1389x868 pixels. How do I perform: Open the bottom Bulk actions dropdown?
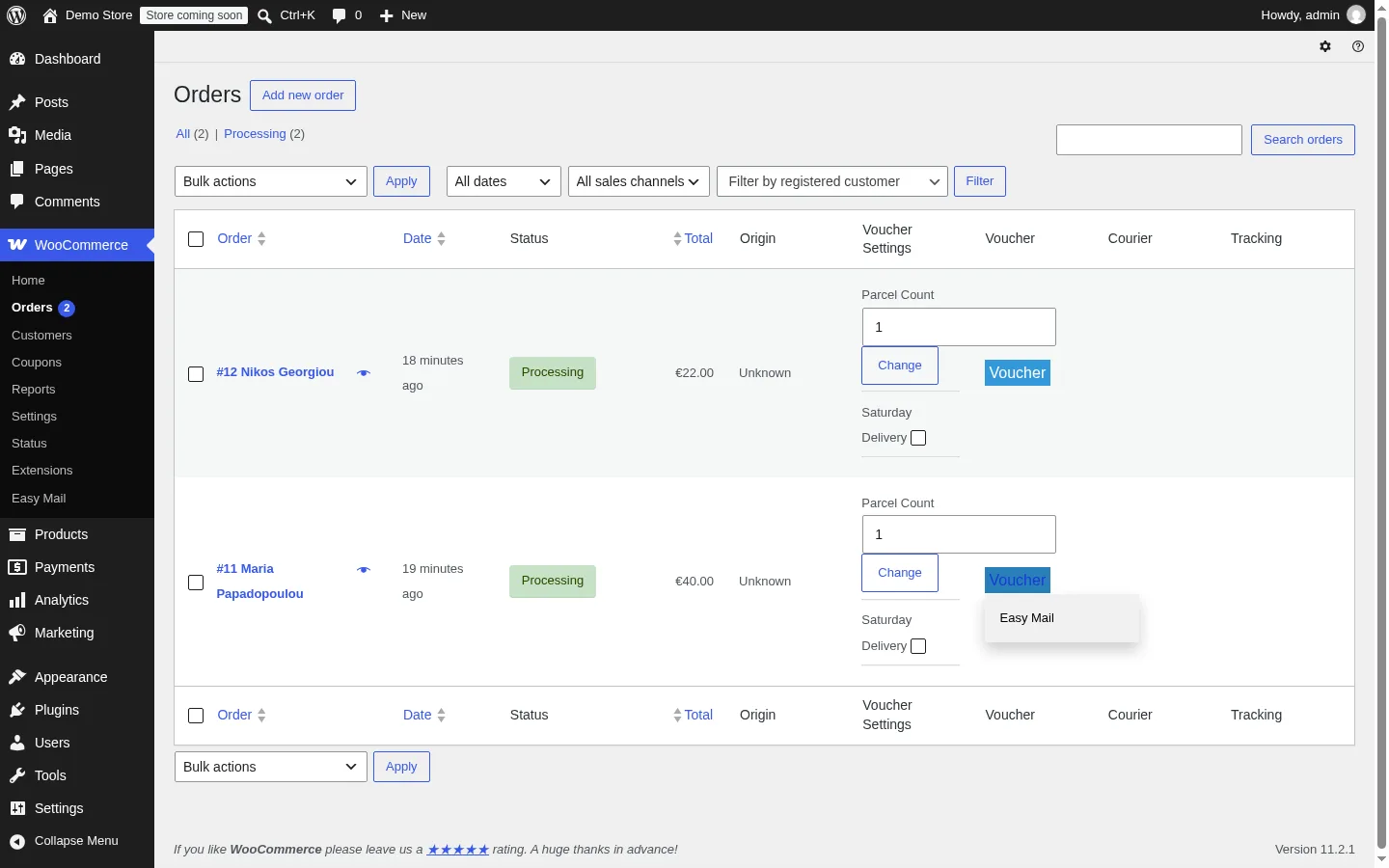(271, 767)
